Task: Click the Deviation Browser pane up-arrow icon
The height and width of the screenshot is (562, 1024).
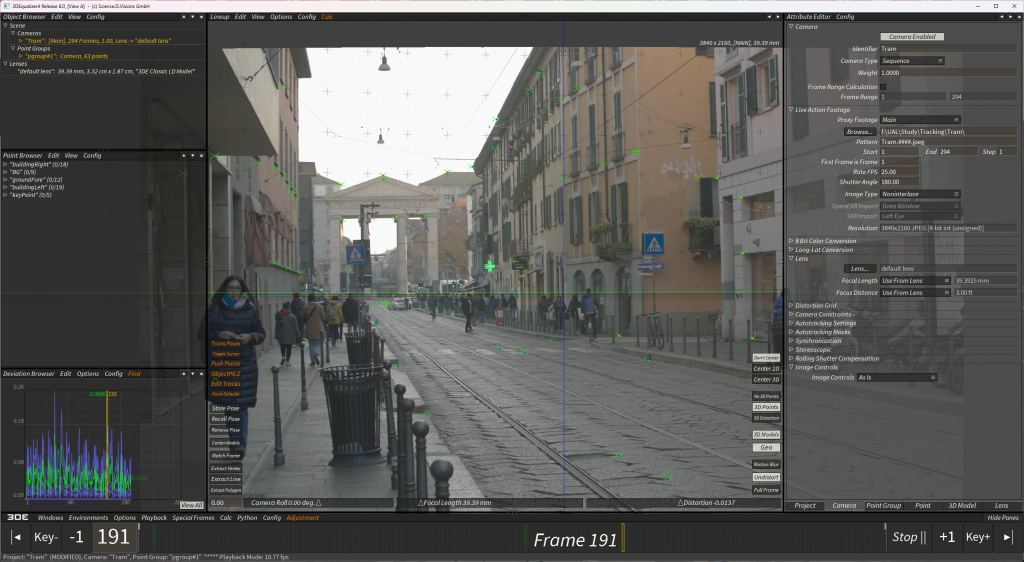Action: point(184,374)
